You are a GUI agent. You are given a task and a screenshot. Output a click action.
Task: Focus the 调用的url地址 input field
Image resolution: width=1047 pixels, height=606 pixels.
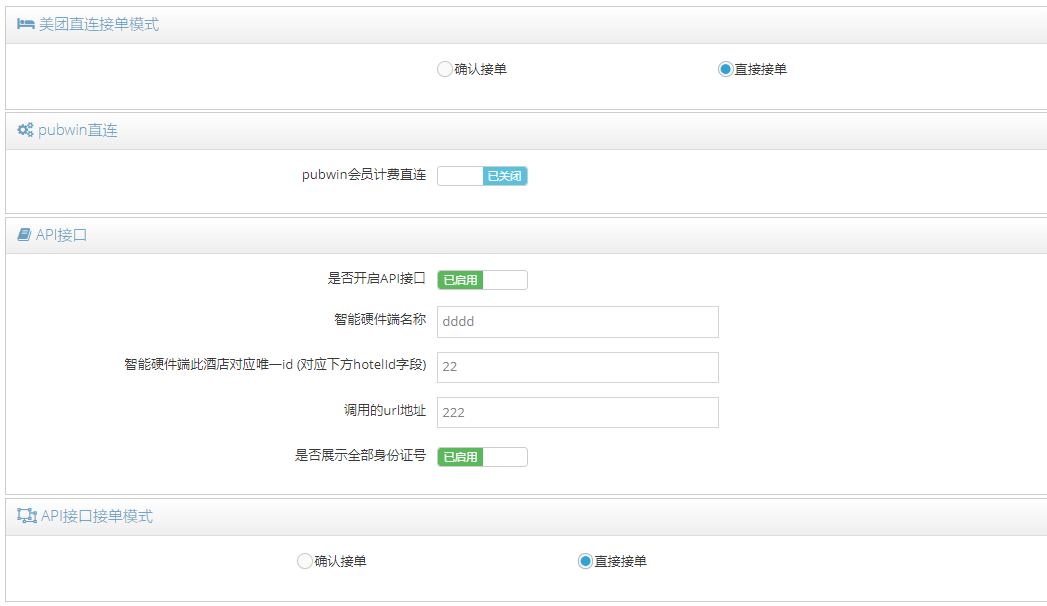(578, 412)
